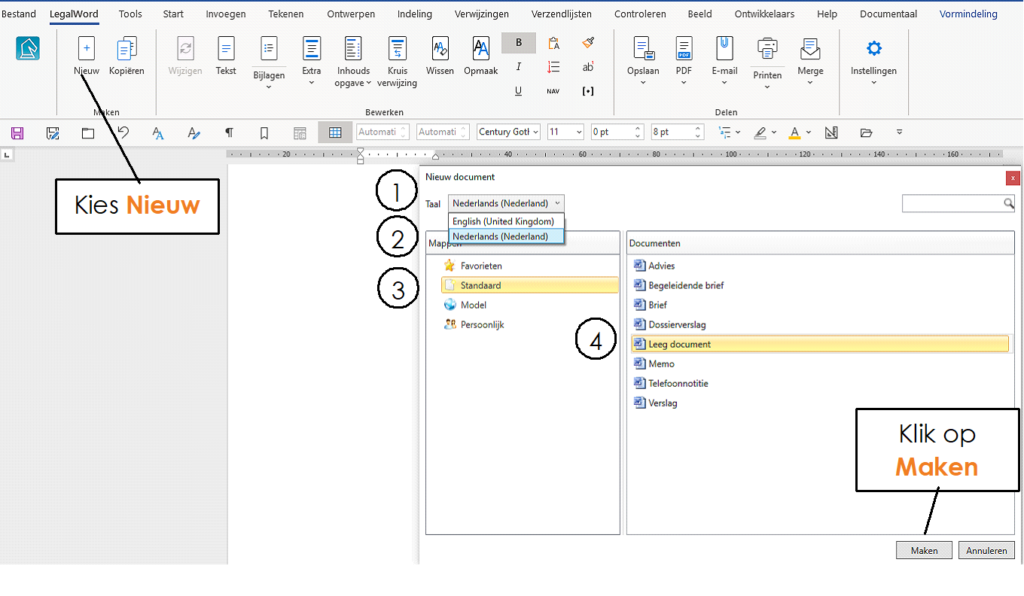1024x596 pixels.
Task: Open the Bestand menu
Action: (x=18, y=14)
